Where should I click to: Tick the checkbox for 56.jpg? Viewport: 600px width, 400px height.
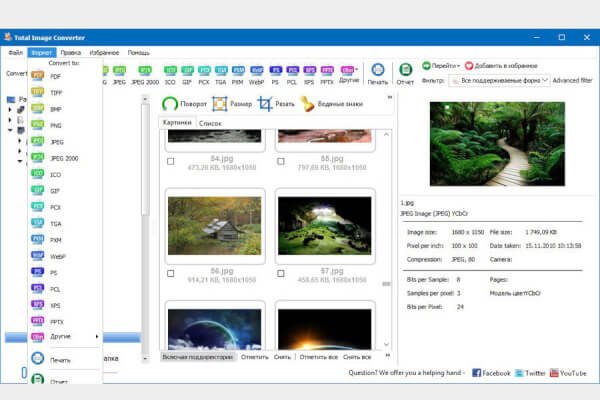(x=171, y=274)
